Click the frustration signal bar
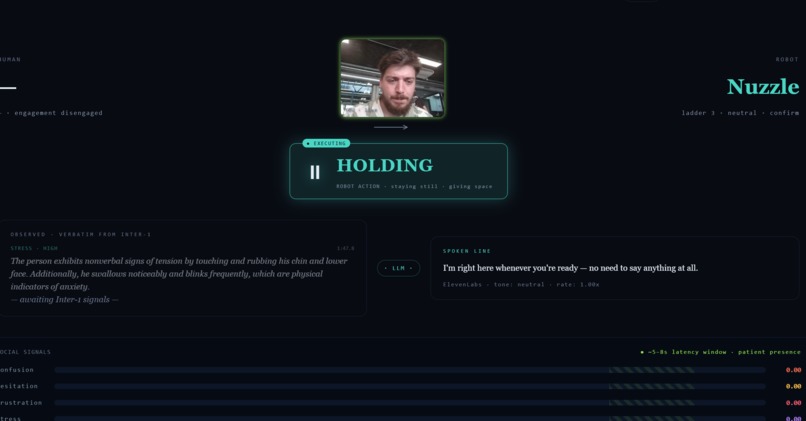 pyautogui.click(x=410, y=403)
